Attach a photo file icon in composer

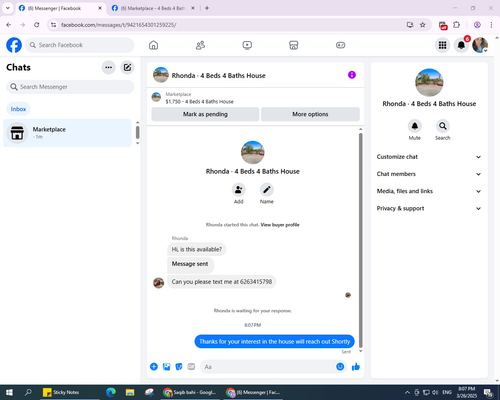coord(166,367)
